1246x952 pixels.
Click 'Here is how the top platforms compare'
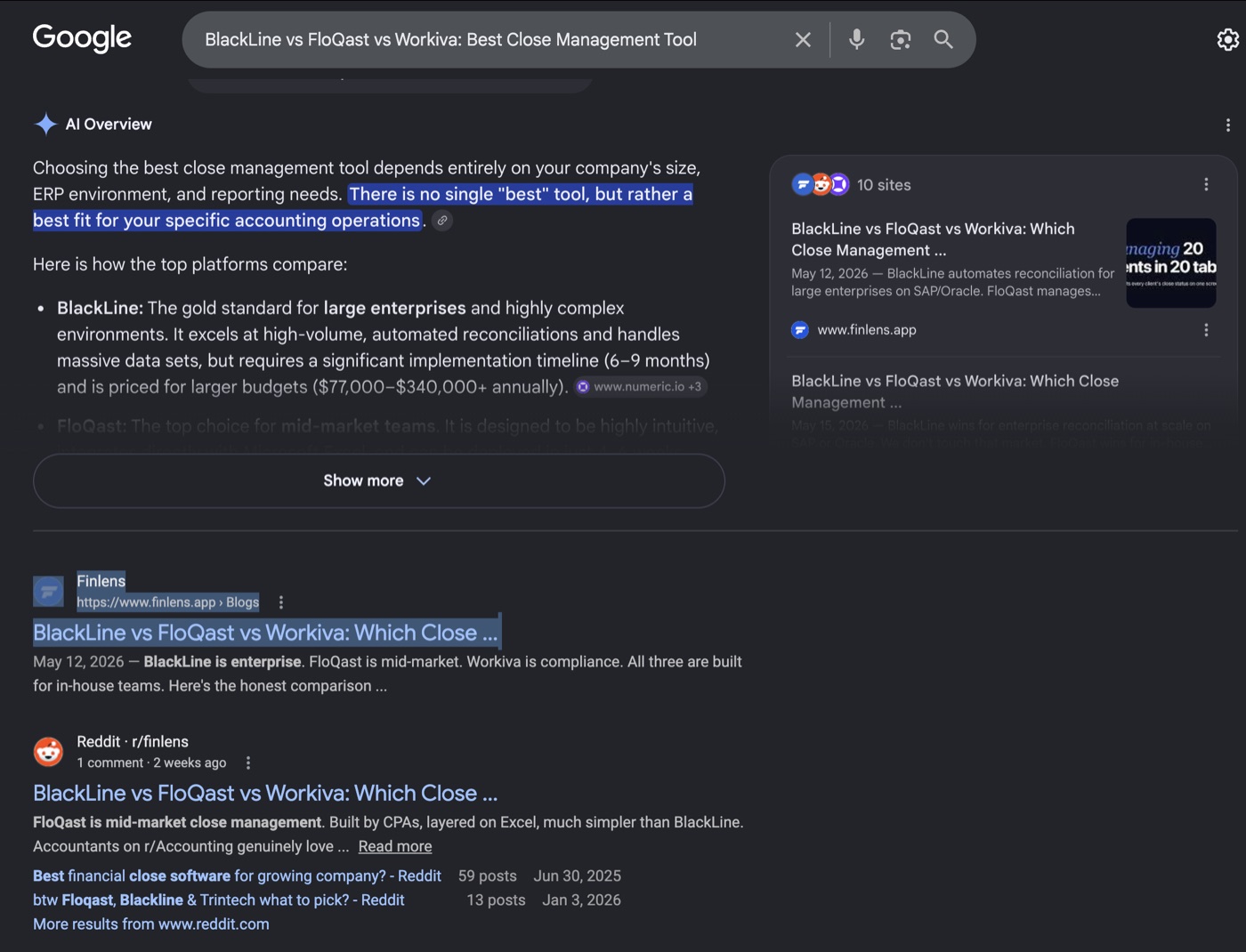[x=190, y=264]
